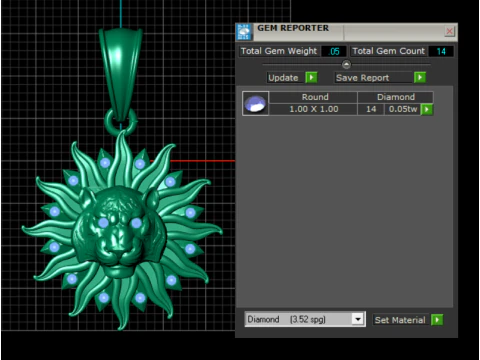The width and height of the screenshot is (480, 360).
Task: Click green arrow next to Save Report
Action: pyautogui.click(x=420, y=78)
